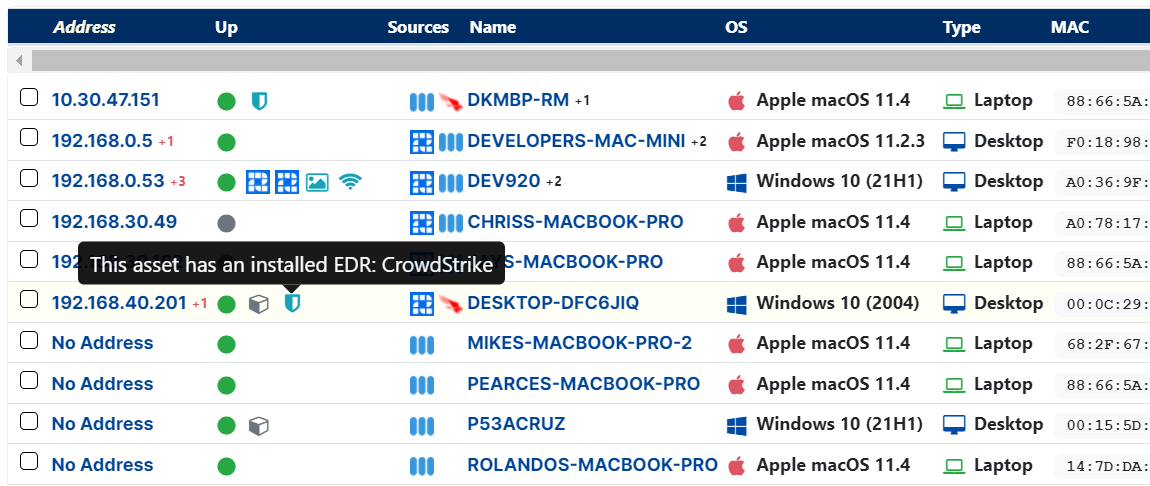Image resolution: width=1150 pixels, height=486 pixels.
Task: Click the Apple logo in the DKMBP-RM row
Action: click(736, 100)
